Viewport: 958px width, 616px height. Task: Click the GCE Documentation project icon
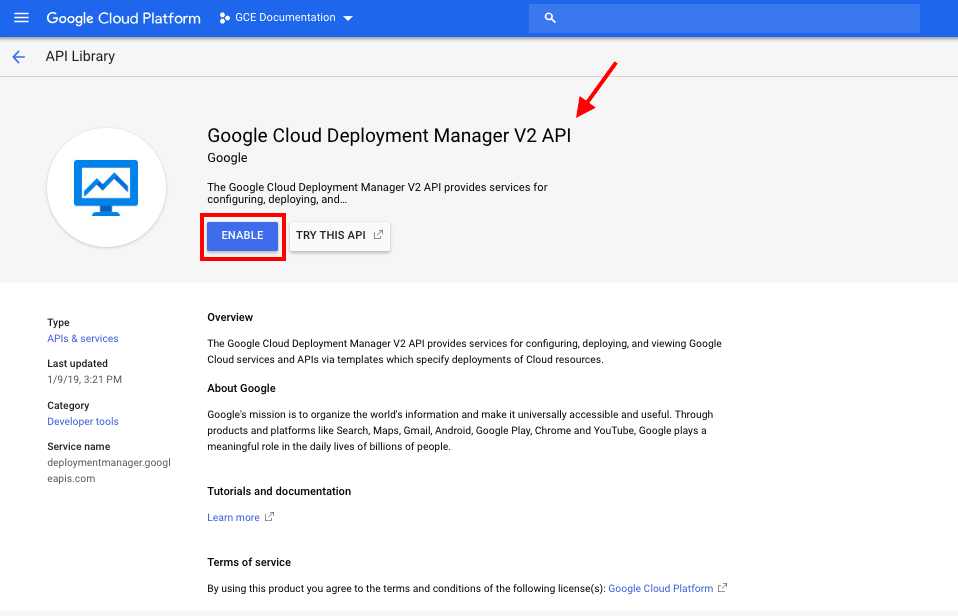click(224, 18)
